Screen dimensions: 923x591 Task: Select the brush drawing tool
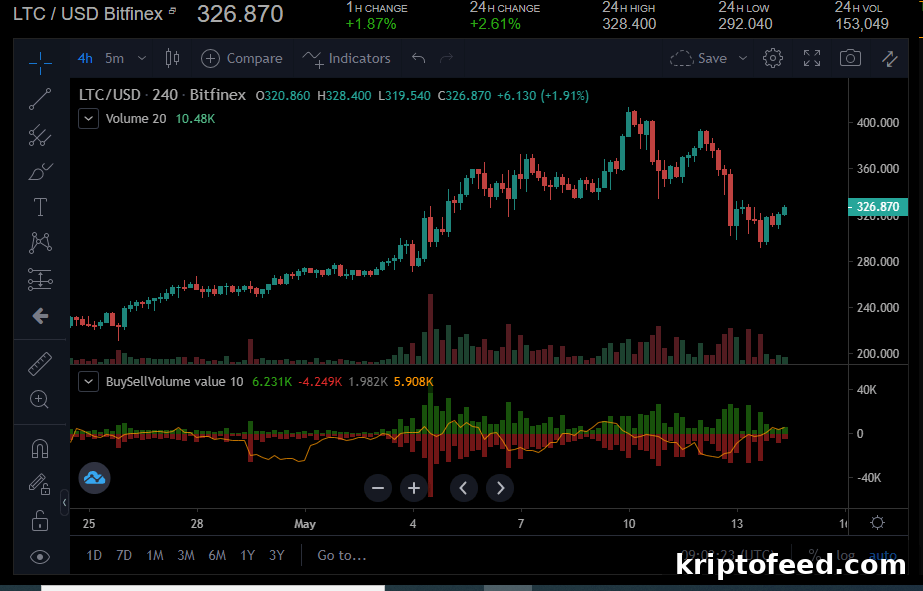pos(40,172)
